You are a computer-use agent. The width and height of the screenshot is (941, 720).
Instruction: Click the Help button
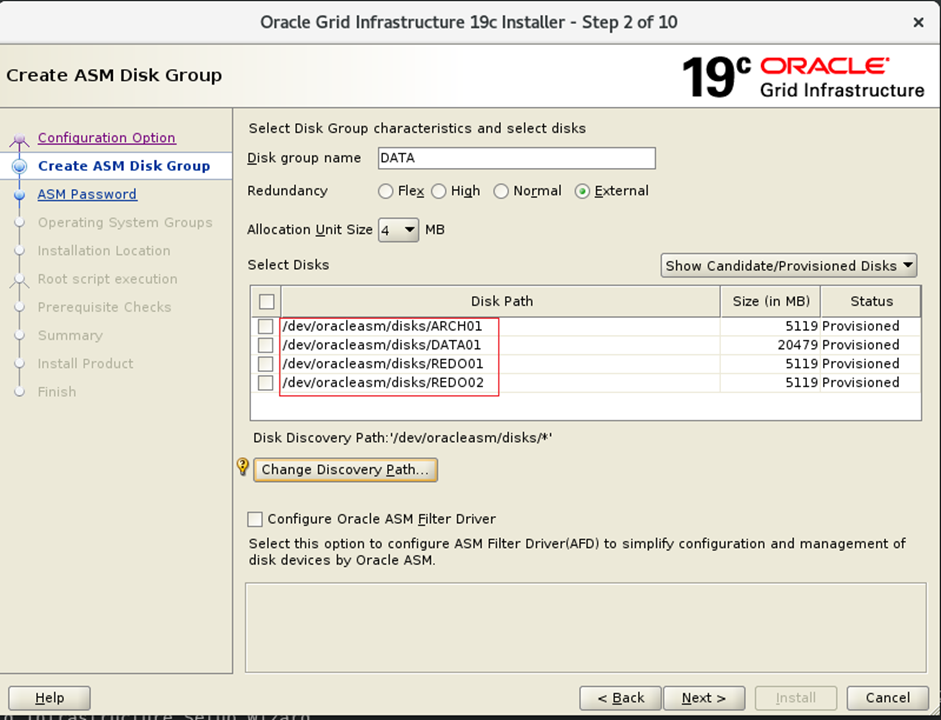49,698
